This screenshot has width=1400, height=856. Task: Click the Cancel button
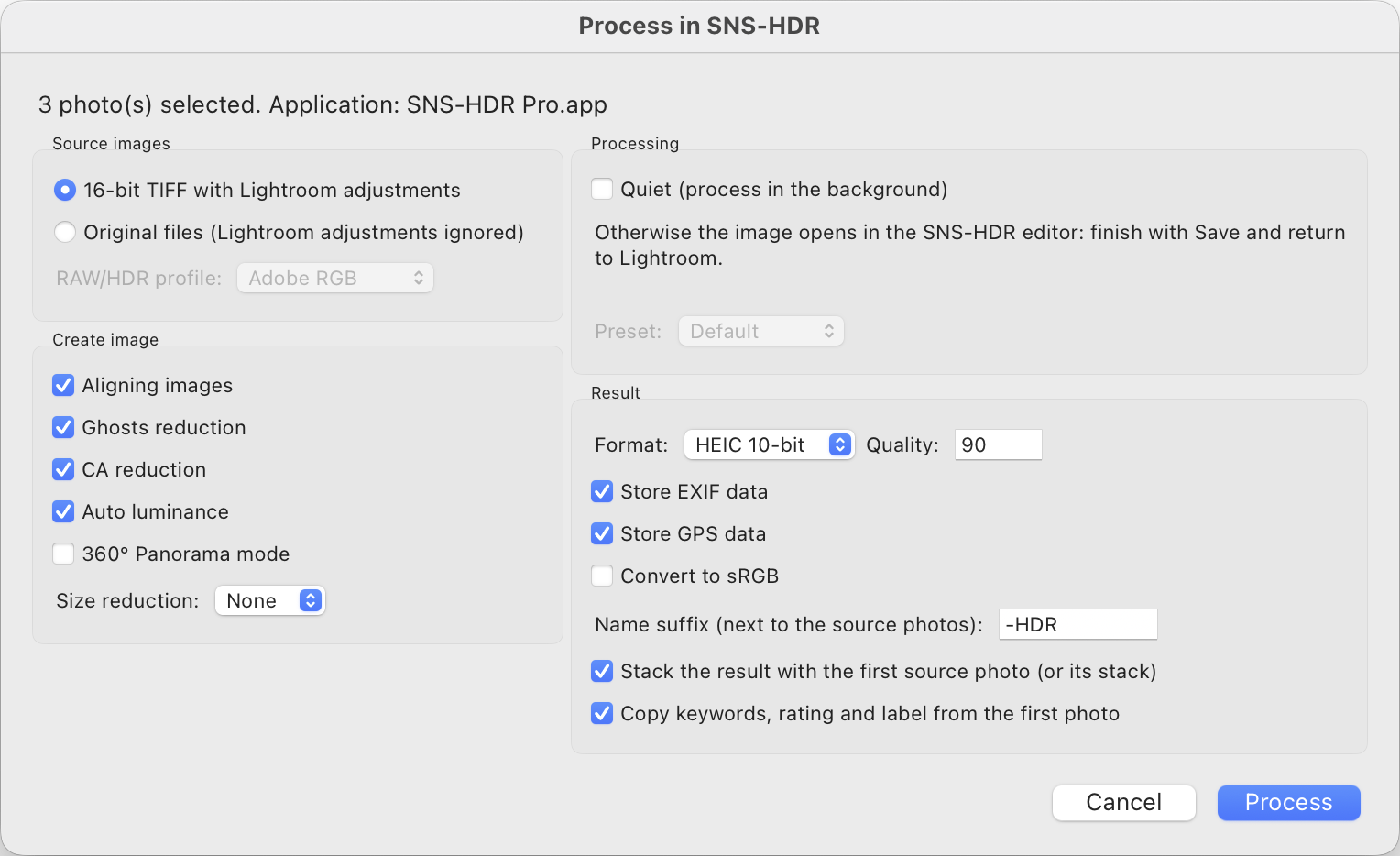1124,802
